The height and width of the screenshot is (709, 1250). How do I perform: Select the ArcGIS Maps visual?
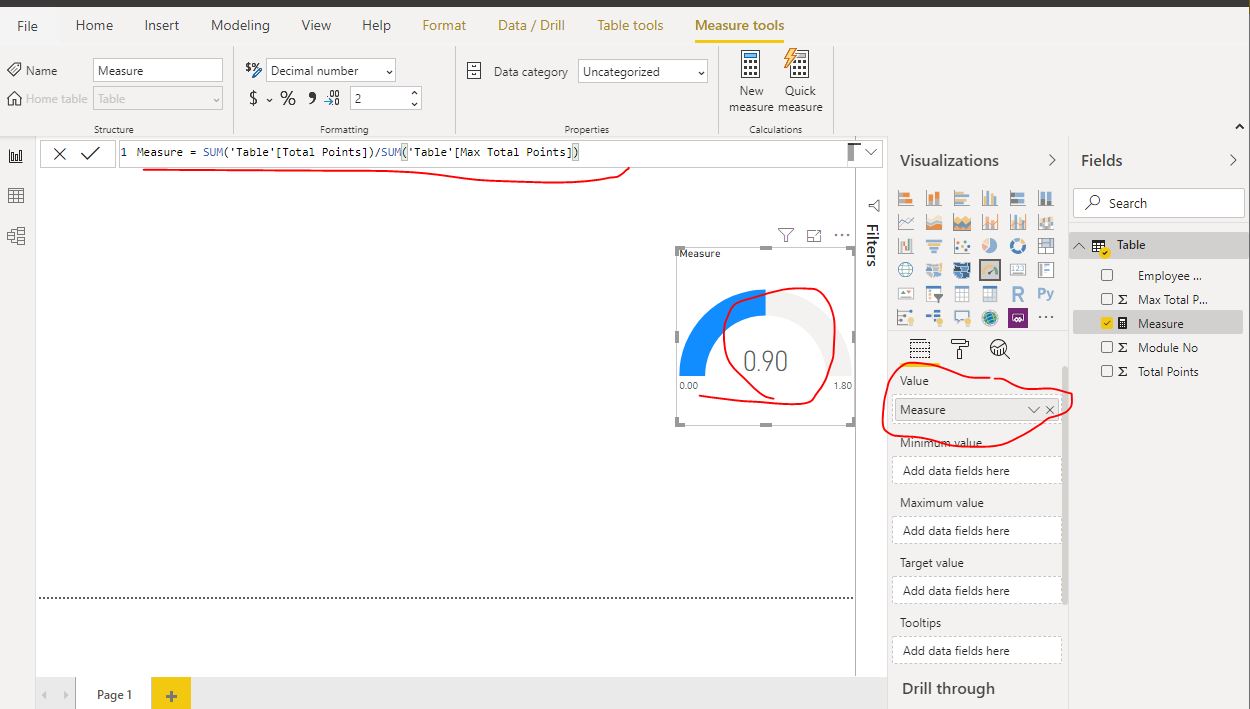click(990, 318)
